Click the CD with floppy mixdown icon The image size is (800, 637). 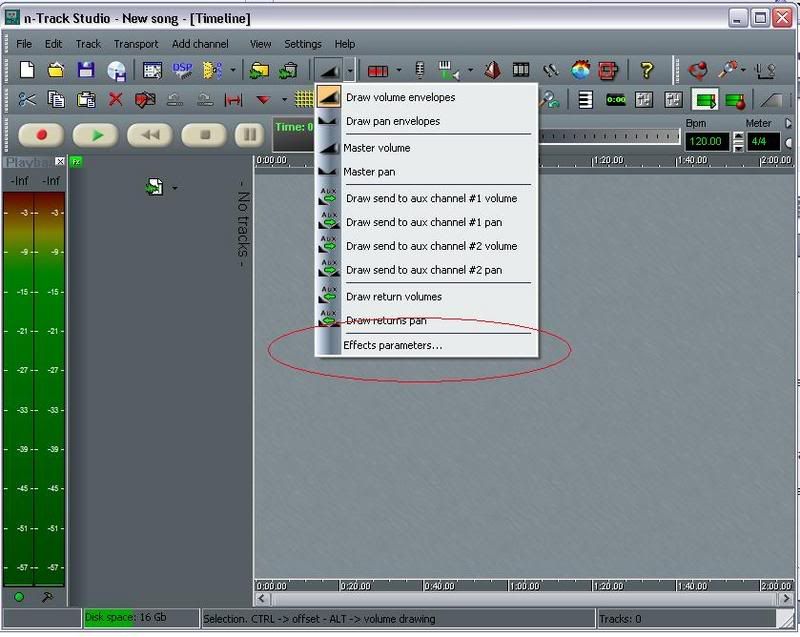tap(116, 70)
